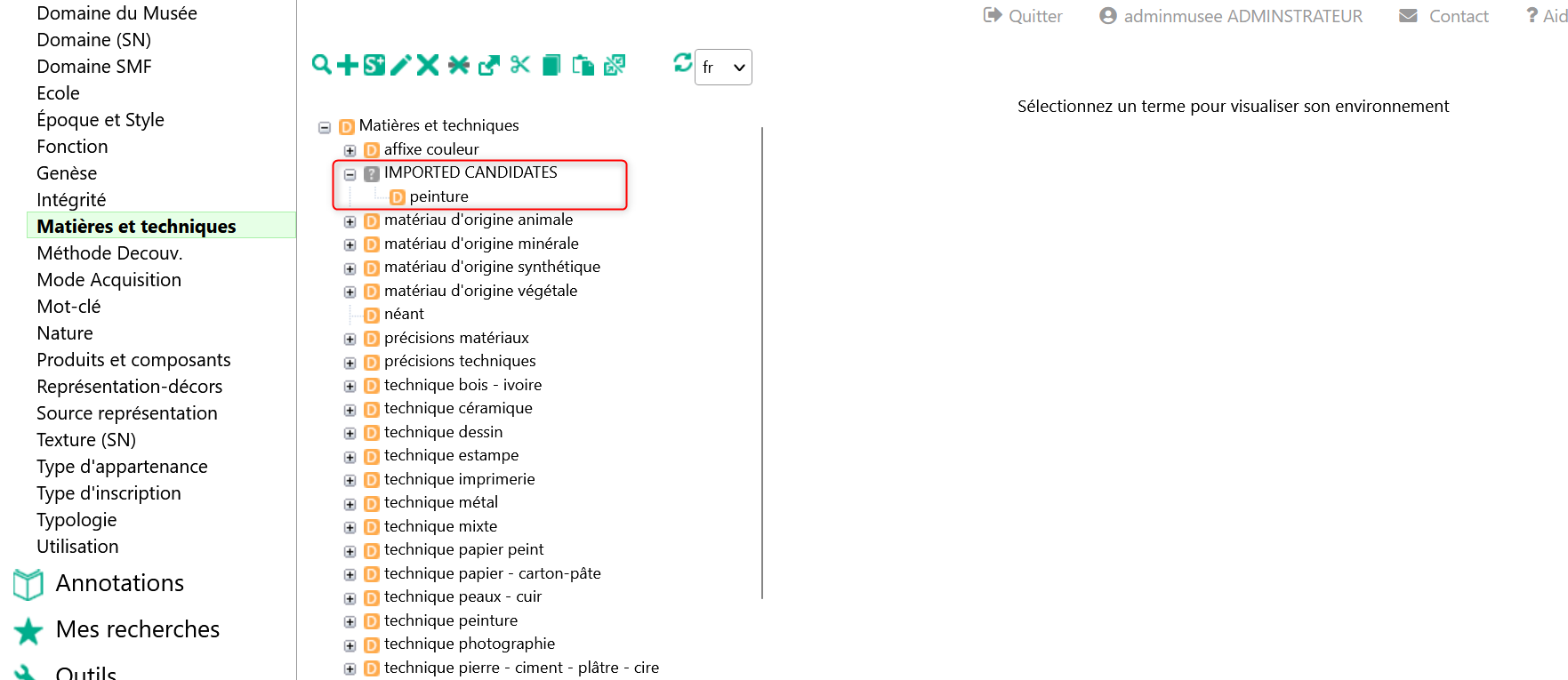Collapse the IMPORTED CANDIDATES node
Screen dimensions: 1568x680
pyautogui.click(x=350, y=174)
